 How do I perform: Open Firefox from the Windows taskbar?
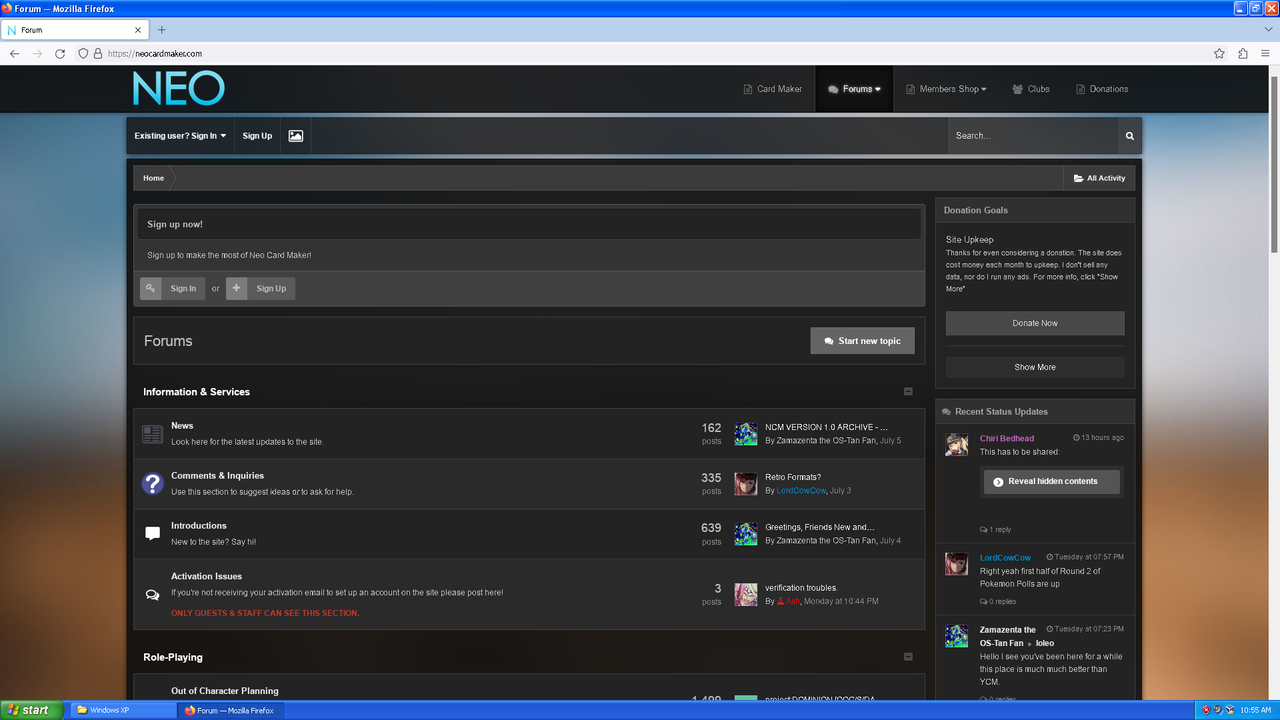pyautogui.click(x=231, y=710)
